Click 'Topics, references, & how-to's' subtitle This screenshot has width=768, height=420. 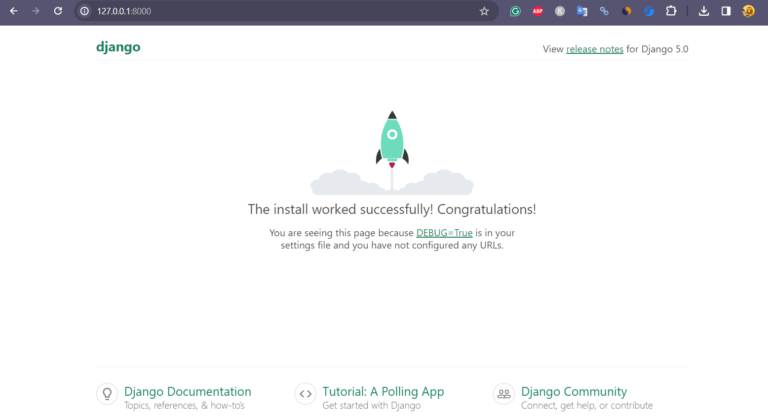(184, 405)
